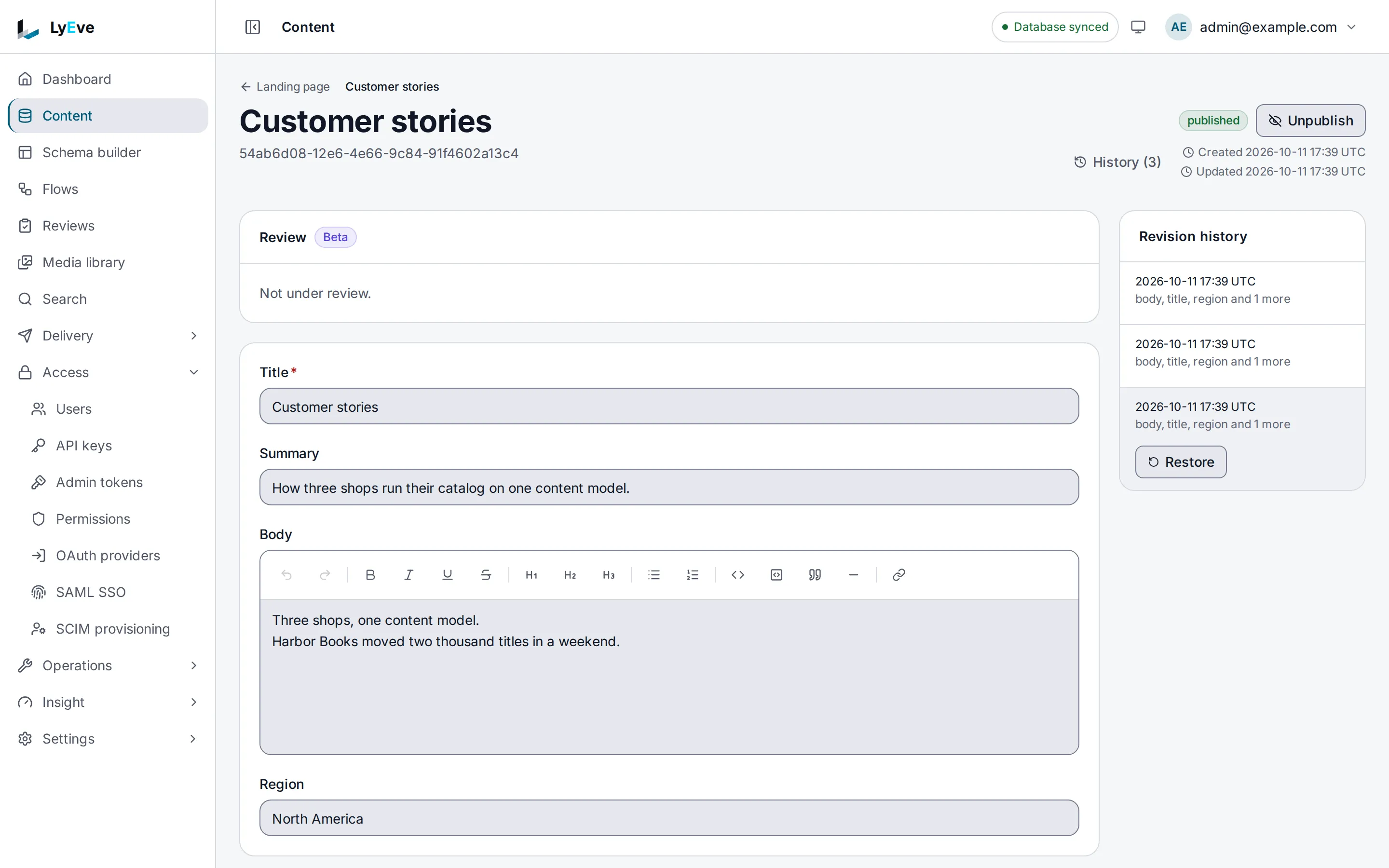Click the Title input field
The image size is (1389, 868).
click(668, 407)
